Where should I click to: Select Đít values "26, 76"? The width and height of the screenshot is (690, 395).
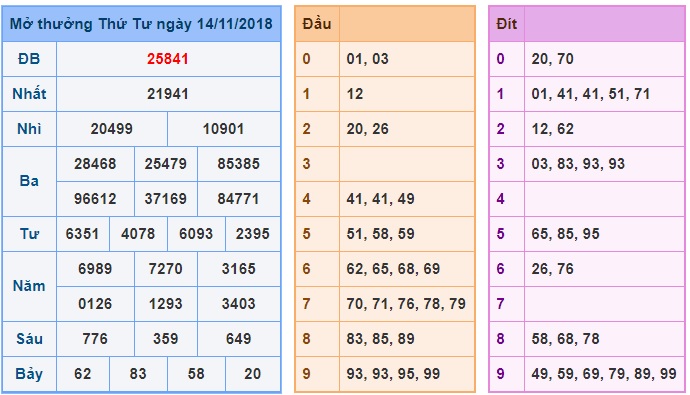[552, 269]
